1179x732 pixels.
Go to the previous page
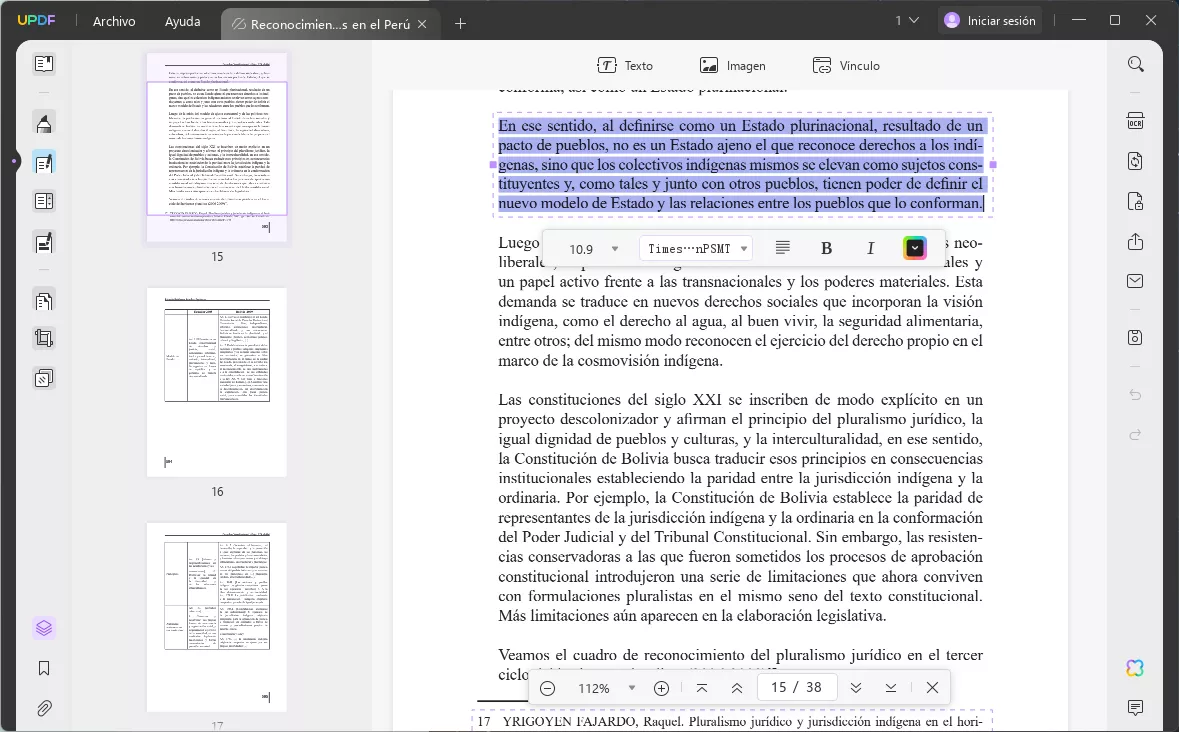tap(737, 688)
